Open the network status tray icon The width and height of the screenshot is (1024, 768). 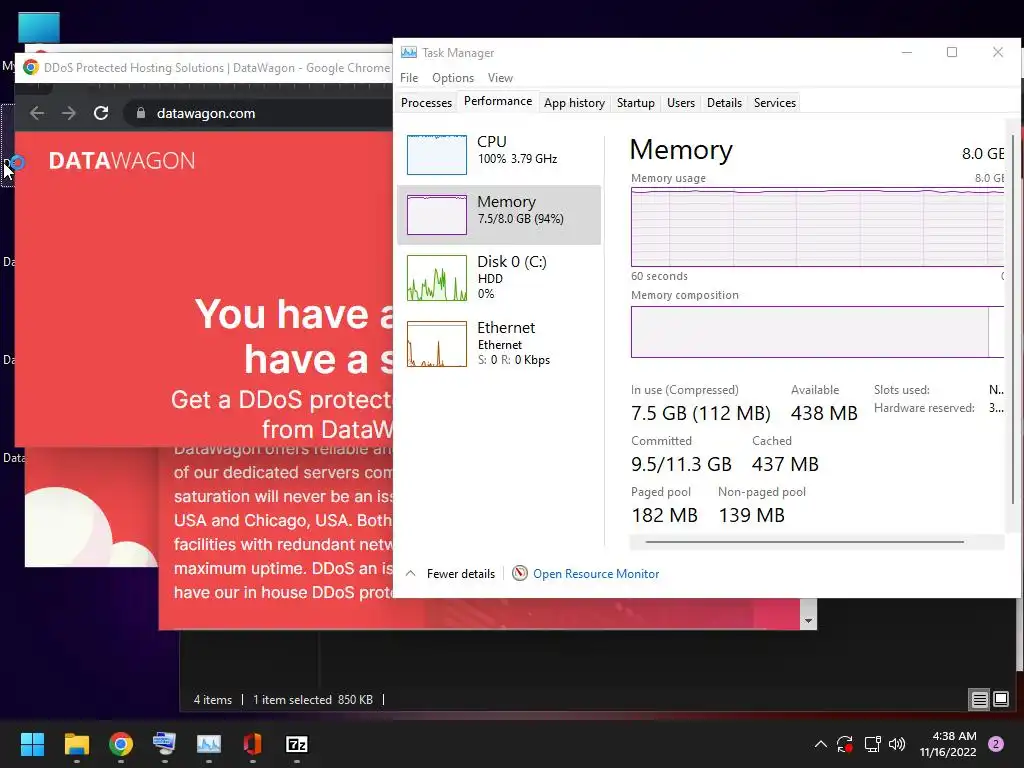[872, 744]
